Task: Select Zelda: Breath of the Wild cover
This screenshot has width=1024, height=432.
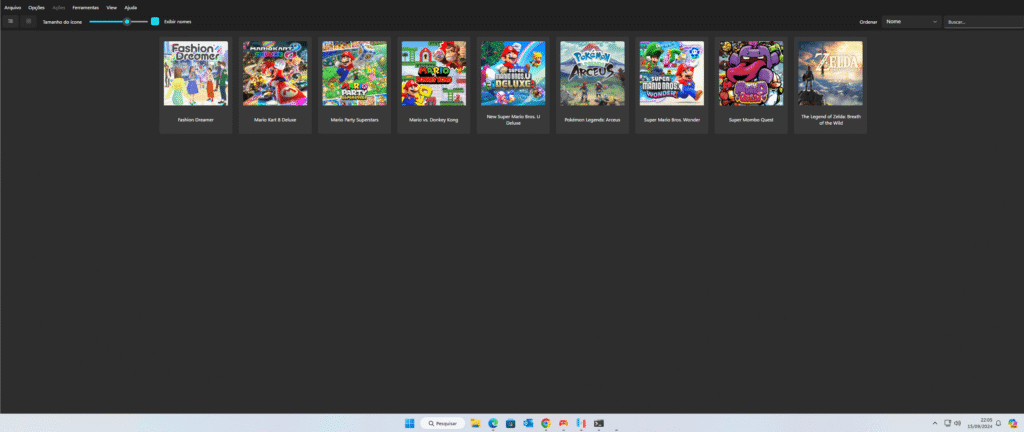Action: pyautogui.click(x=831, y=73)
